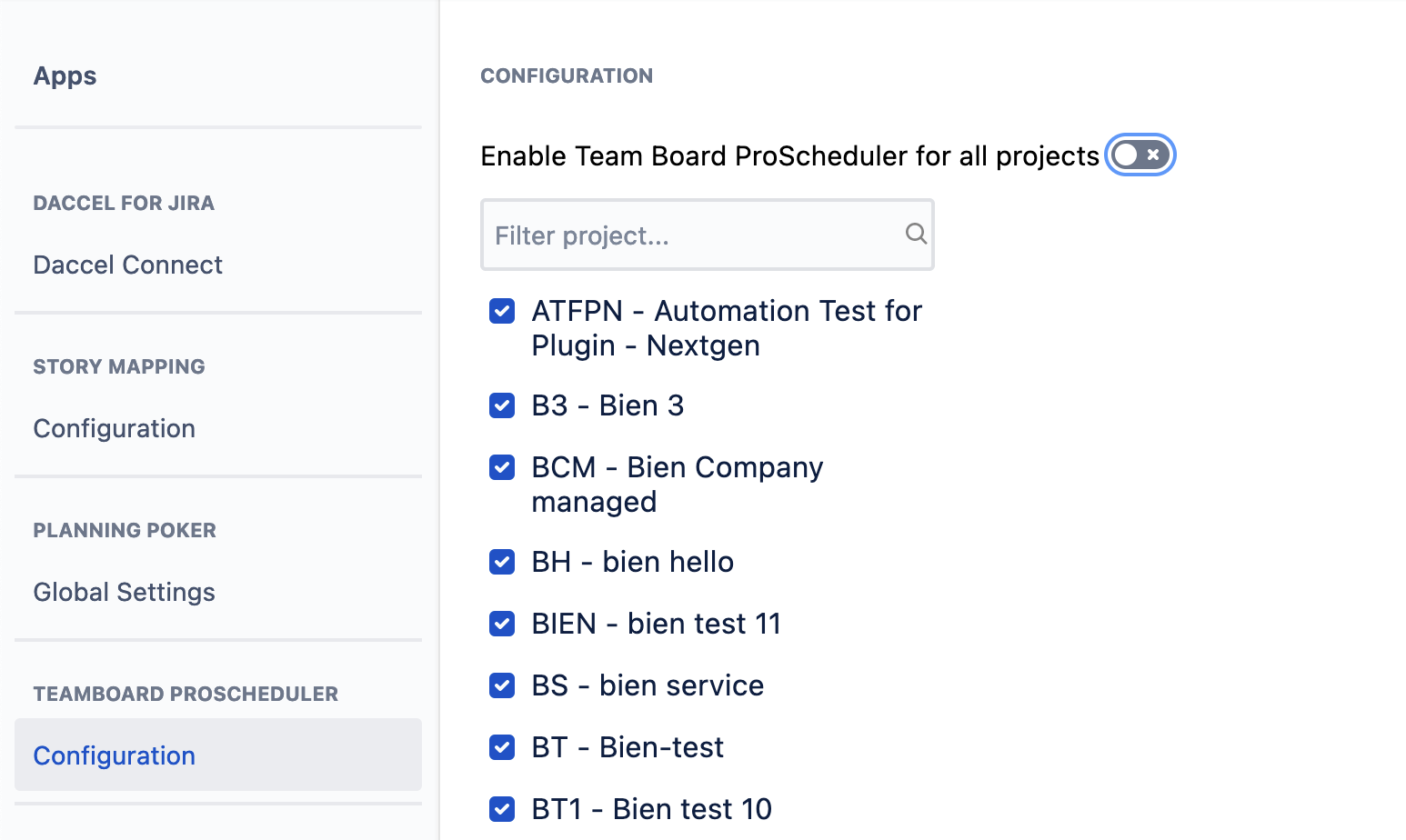
Task: Deselect the BIEN - bien test 11 checkbox
Action: (x=502, y=624)
